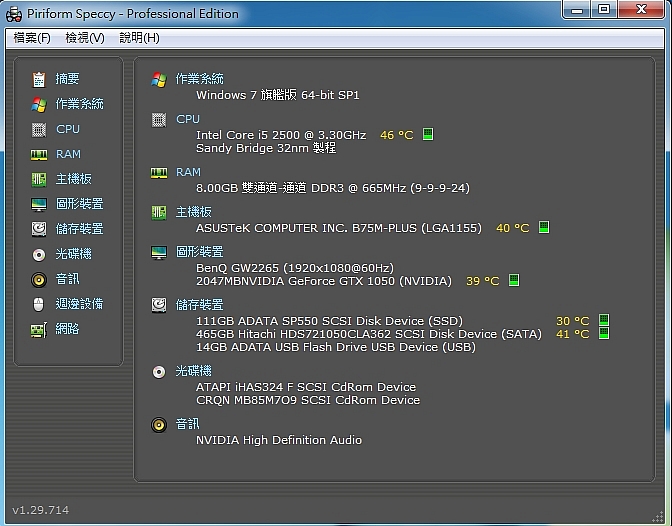Click the 465GB Hitachi HDS721050CLA362 line

coord(369,334)
